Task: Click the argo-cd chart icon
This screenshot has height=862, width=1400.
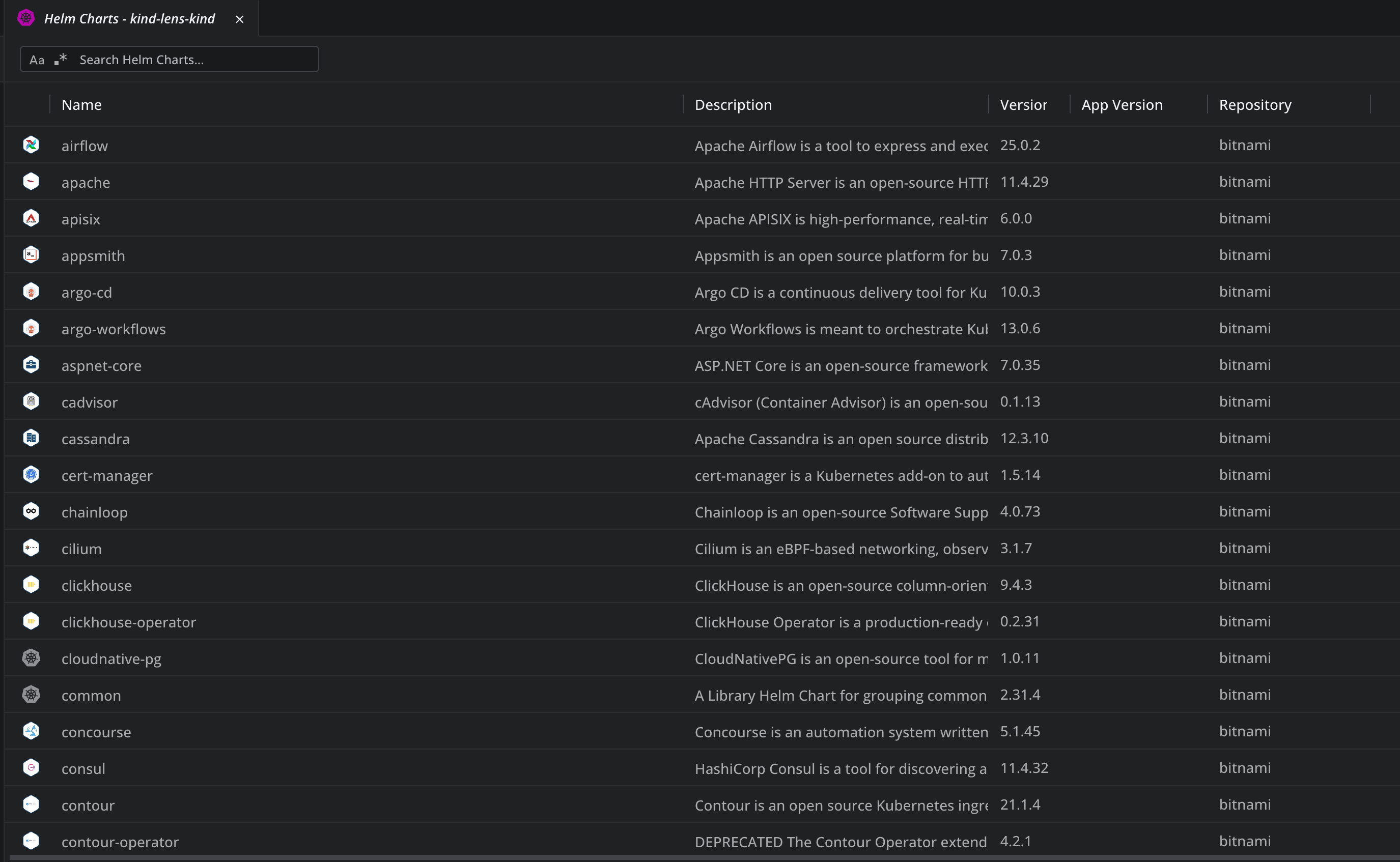Action: [32, 292]
